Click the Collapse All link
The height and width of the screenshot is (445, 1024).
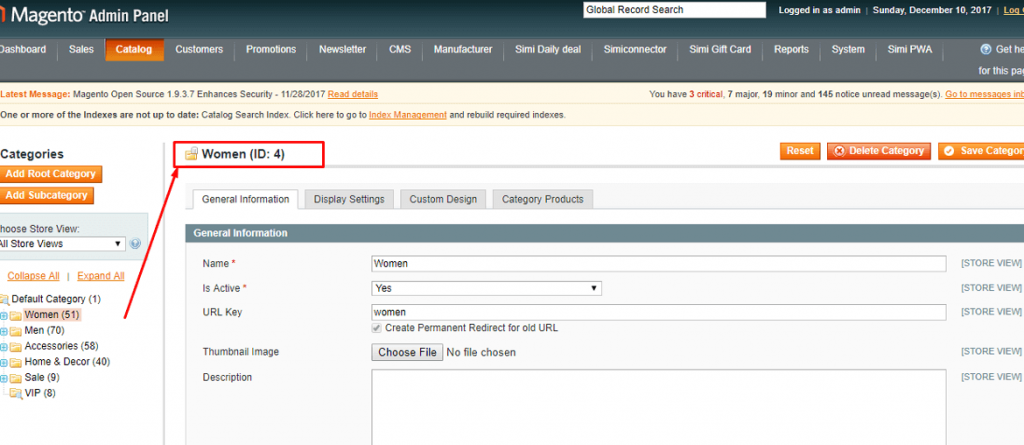tap(33, 276)
